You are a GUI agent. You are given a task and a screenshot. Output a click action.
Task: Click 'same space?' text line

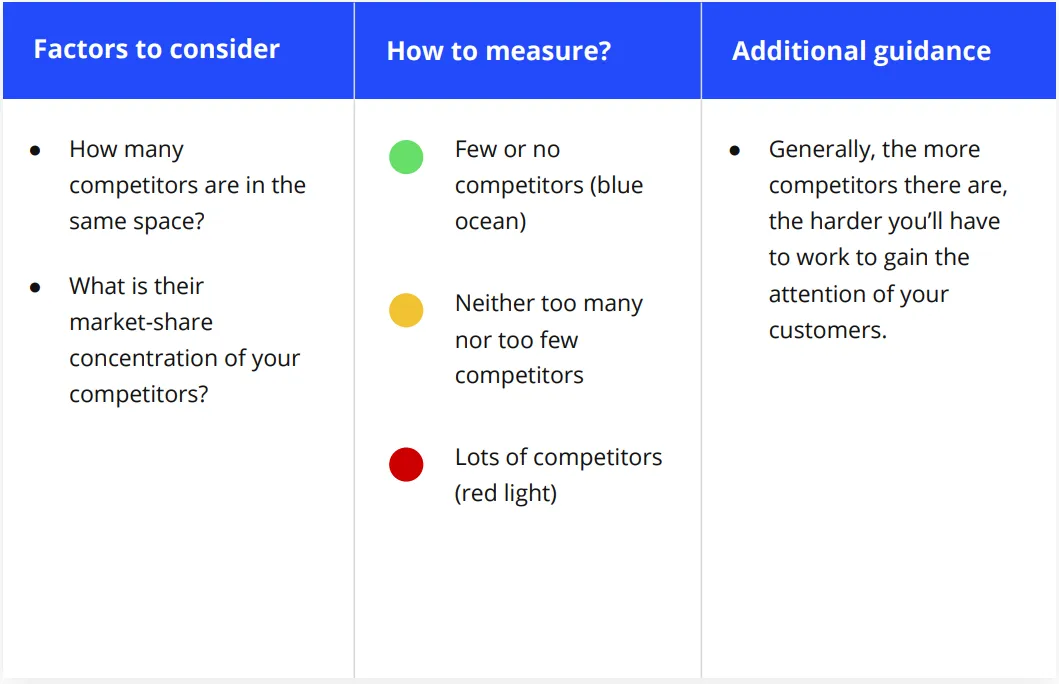136,221
